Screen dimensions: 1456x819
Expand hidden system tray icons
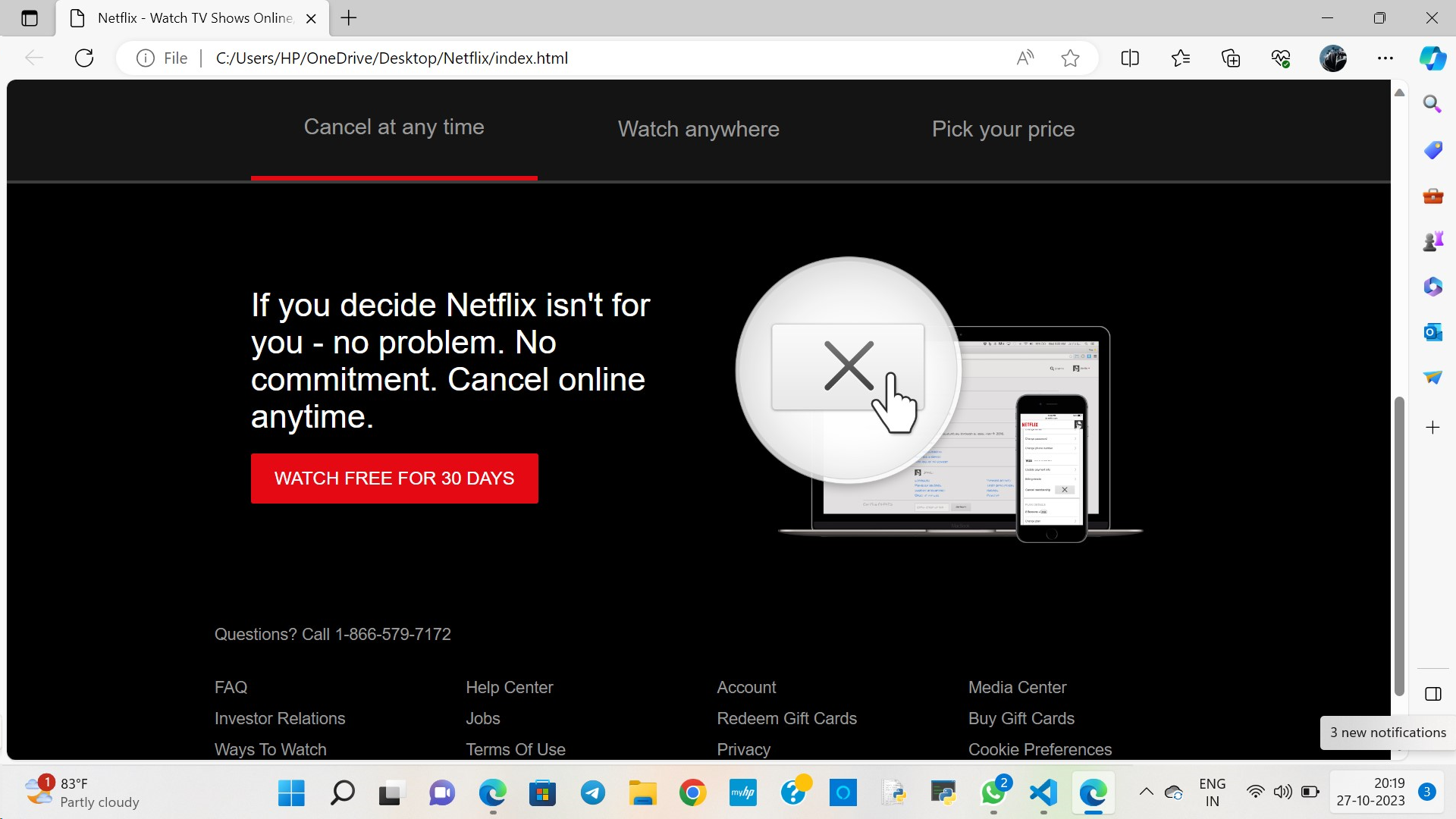pyautogui.click(x=1147, y=792)
